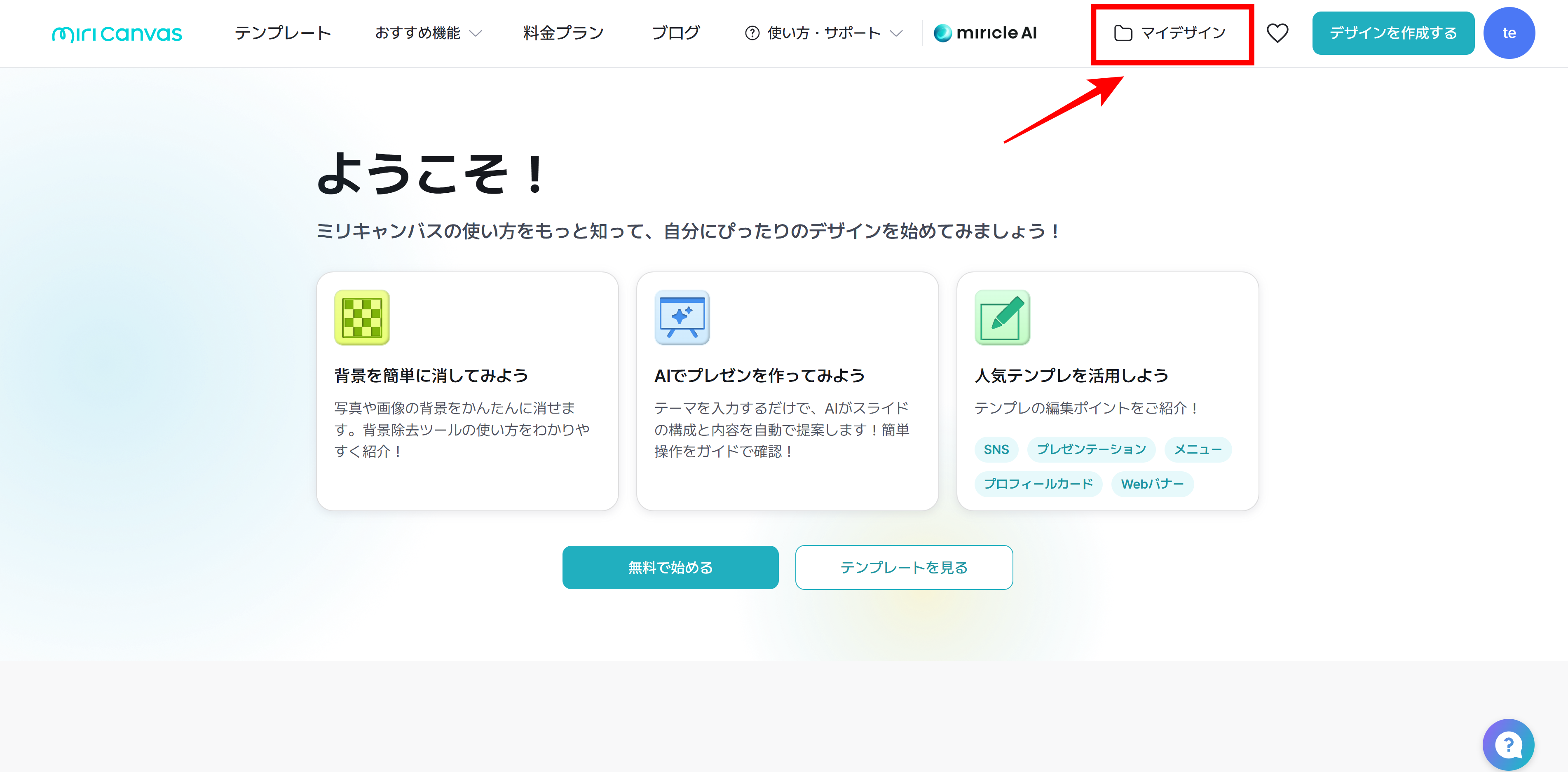Click the question mark icon beside 使い方・サポート
The height and width of the screenshot is (772, 1568).
[x=752, y=33]
